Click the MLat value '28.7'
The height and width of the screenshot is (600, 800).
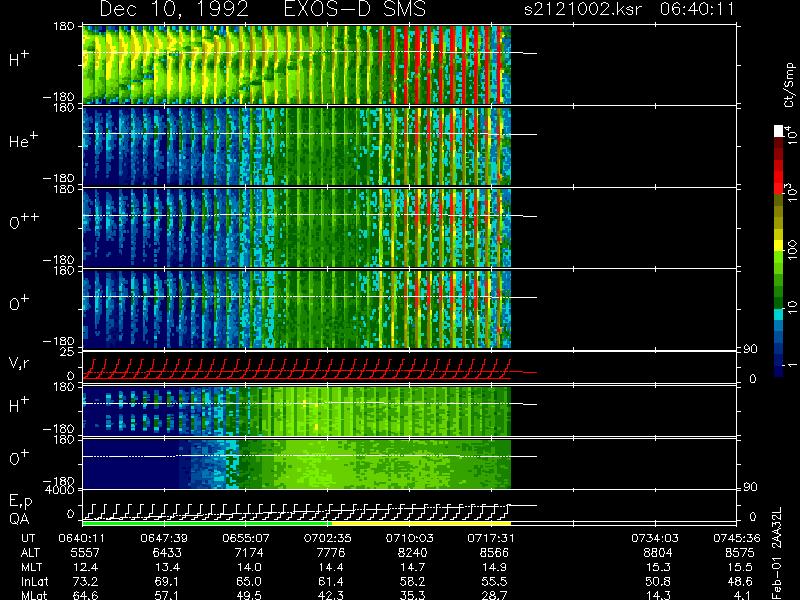(x=494, y=595)
